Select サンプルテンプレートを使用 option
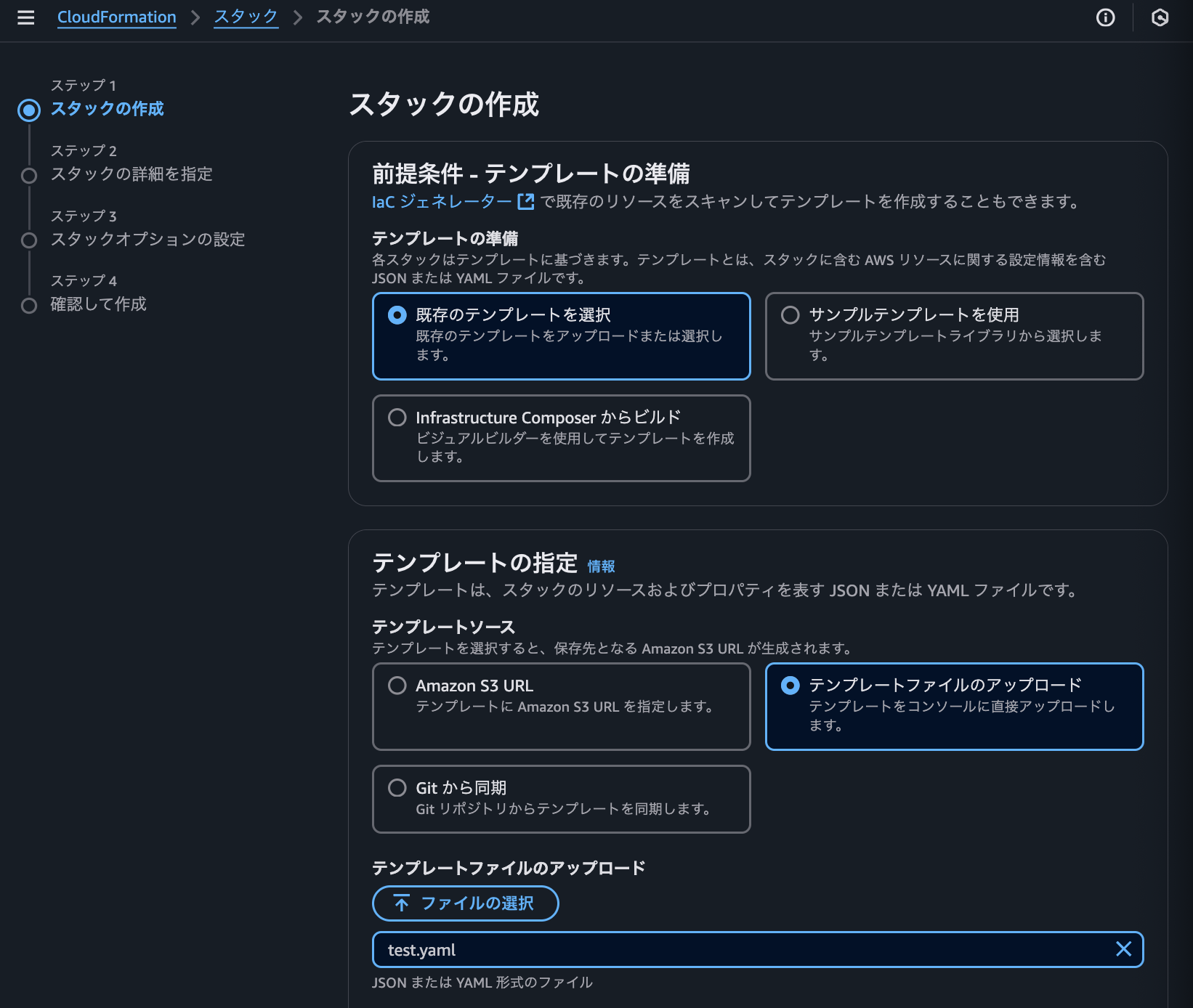The image size is (1193, 1008). (x=790, y=314)
